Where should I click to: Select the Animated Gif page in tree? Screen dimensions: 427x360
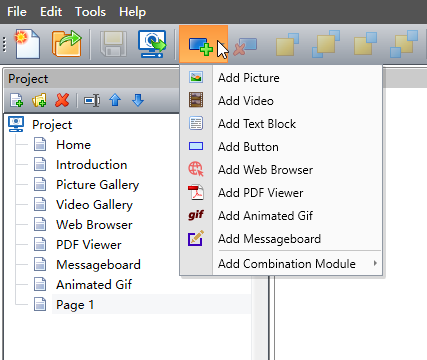point(94,285)
